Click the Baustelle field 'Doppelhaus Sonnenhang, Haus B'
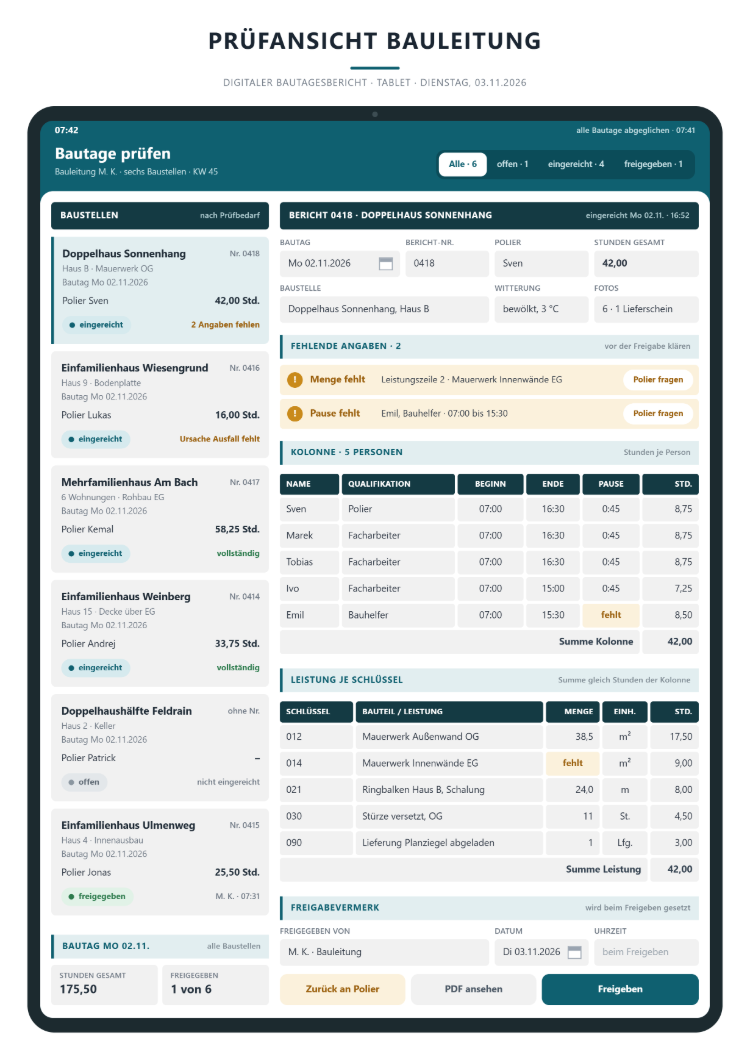 (384, 309)
